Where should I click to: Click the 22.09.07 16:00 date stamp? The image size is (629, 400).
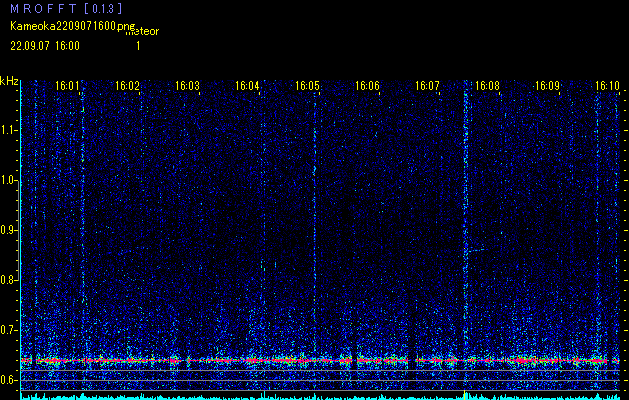[45, 46]
